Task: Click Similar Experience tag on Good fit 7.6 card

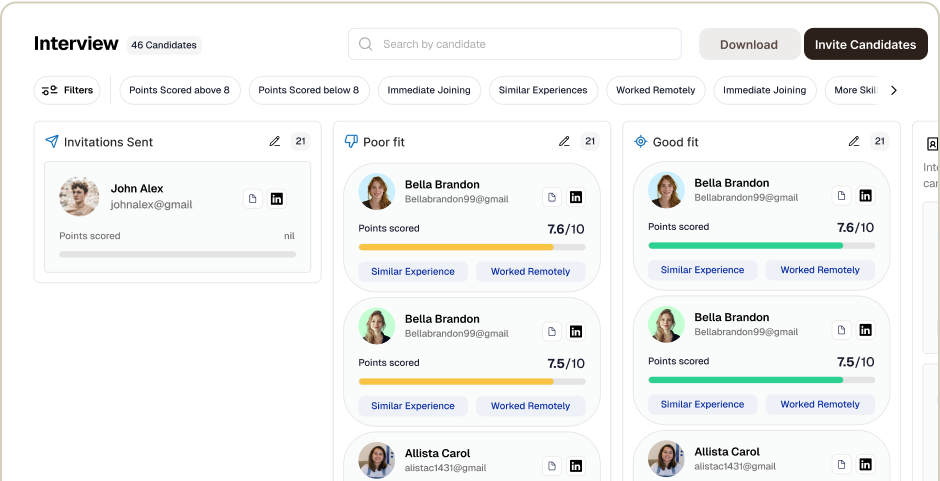Action: click(703, 270)
